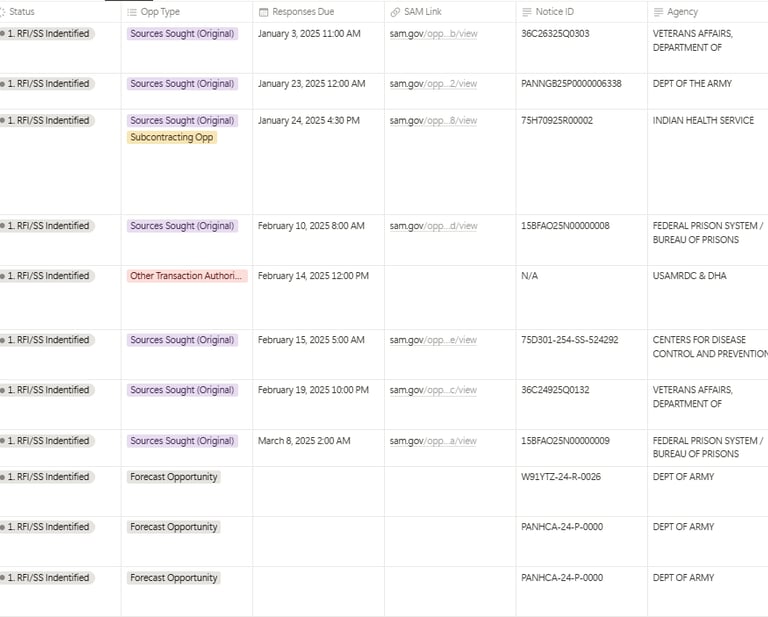This screenshot has height=617, width=768.
Task: Click the Notice ID text column icon
Action: (527, 12)
